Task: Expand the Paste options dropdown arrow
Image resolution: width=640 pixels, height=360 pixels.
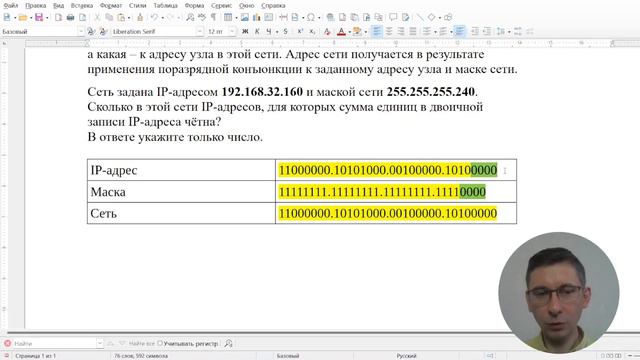Action: [129, 18]
